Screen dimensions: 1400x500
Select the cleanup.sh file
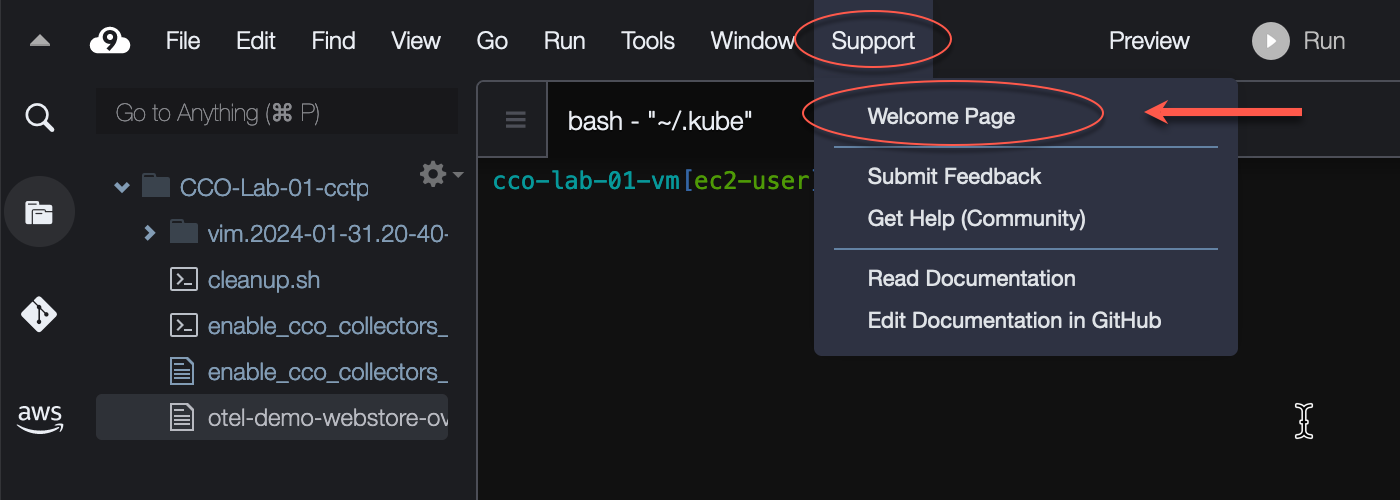coord(264,280)
